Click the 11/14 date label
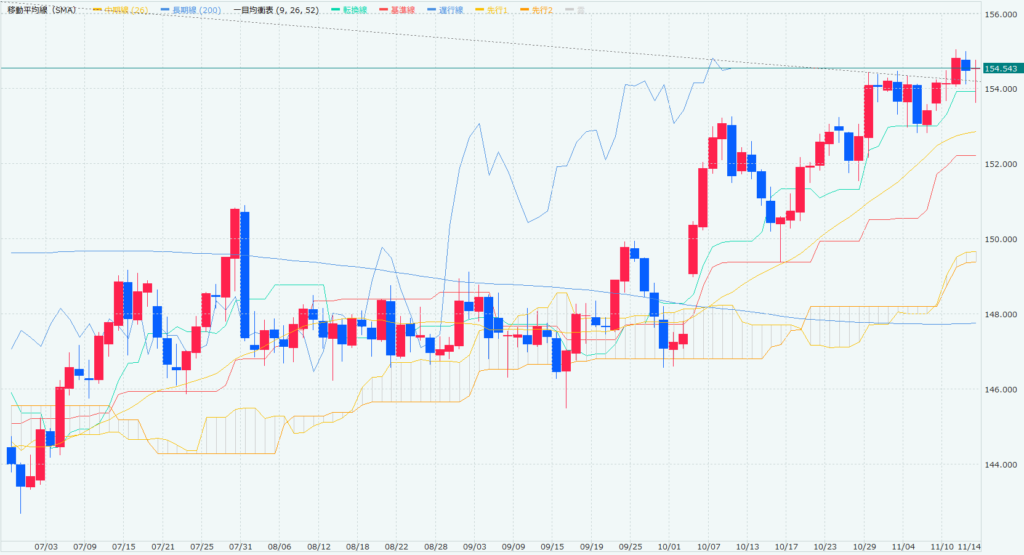Screen dimensions: 1024x555 (x=967, y=547)
